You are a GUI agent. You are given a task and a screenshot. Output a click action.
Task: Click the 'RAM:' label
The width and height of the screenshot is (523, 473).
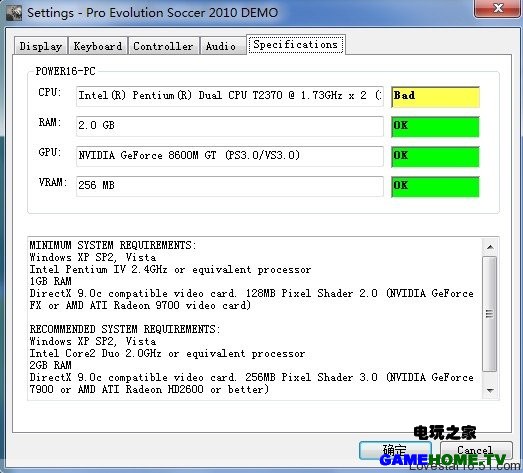[x=50, y=122]
